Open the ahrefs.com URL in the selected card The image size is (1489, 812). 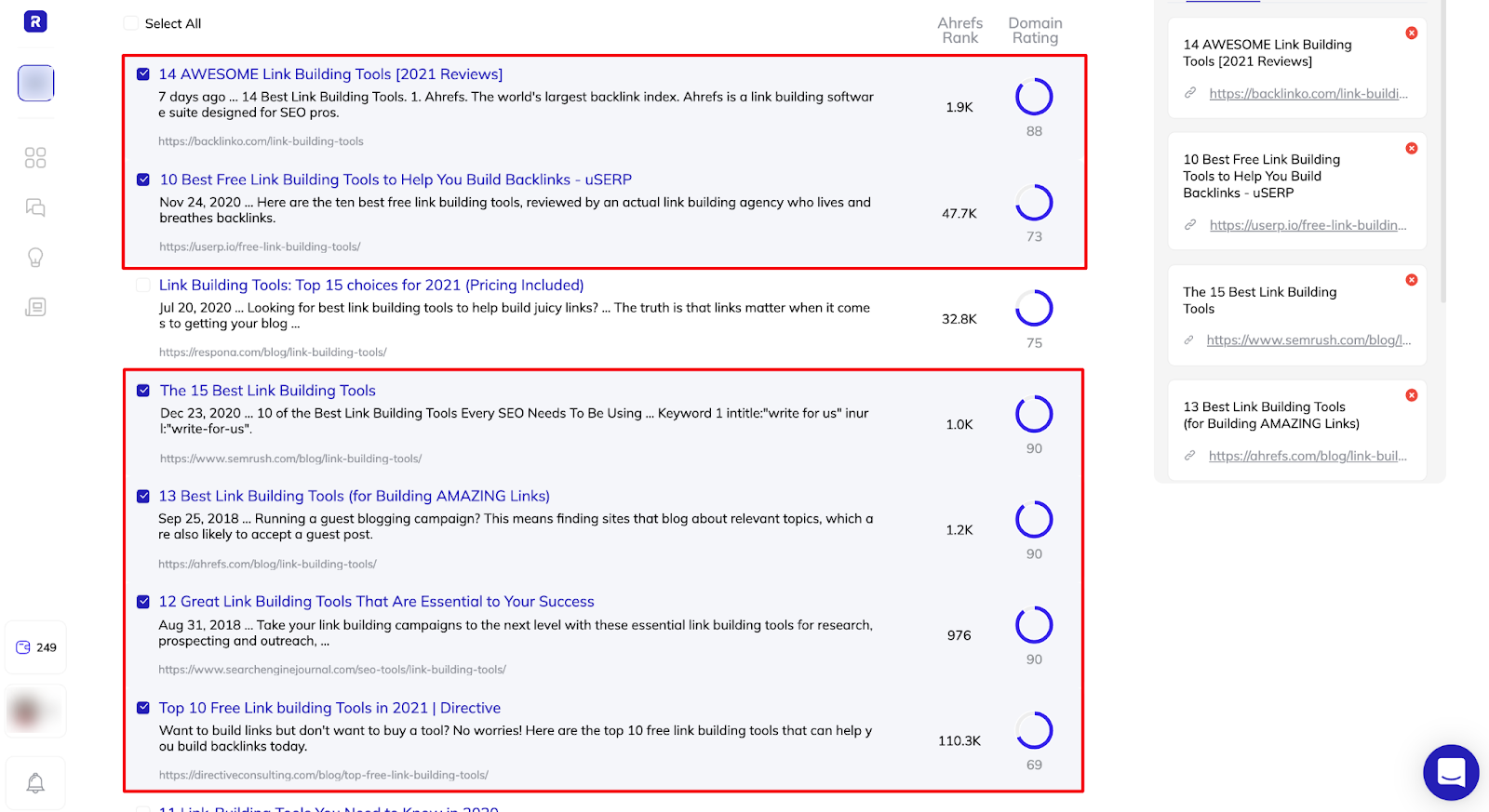coord(1308,456)
